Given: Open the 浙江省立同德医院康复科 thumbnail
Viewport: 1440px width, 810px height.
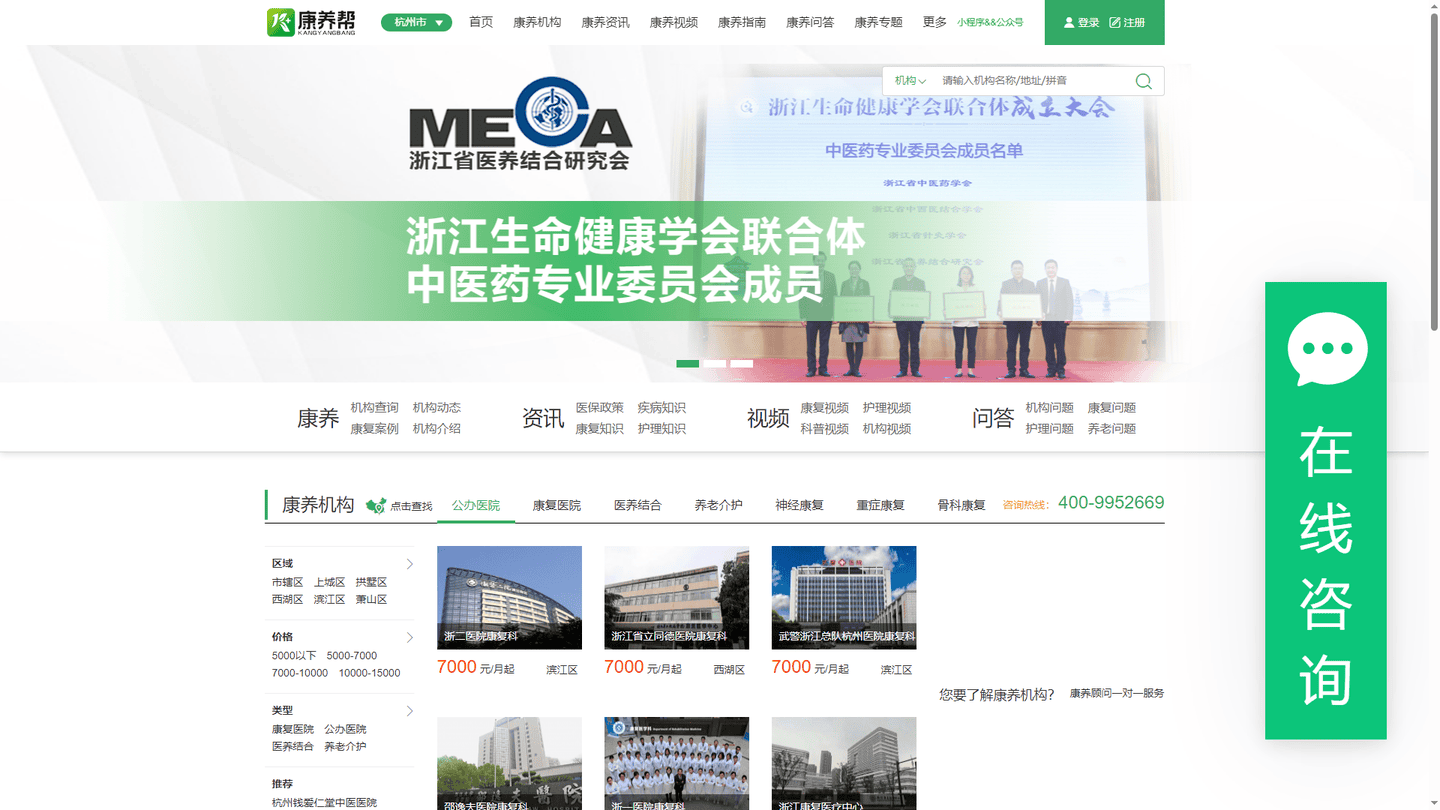Looking at the screenshot, I should pyautogui.click(x=676, y=597).
